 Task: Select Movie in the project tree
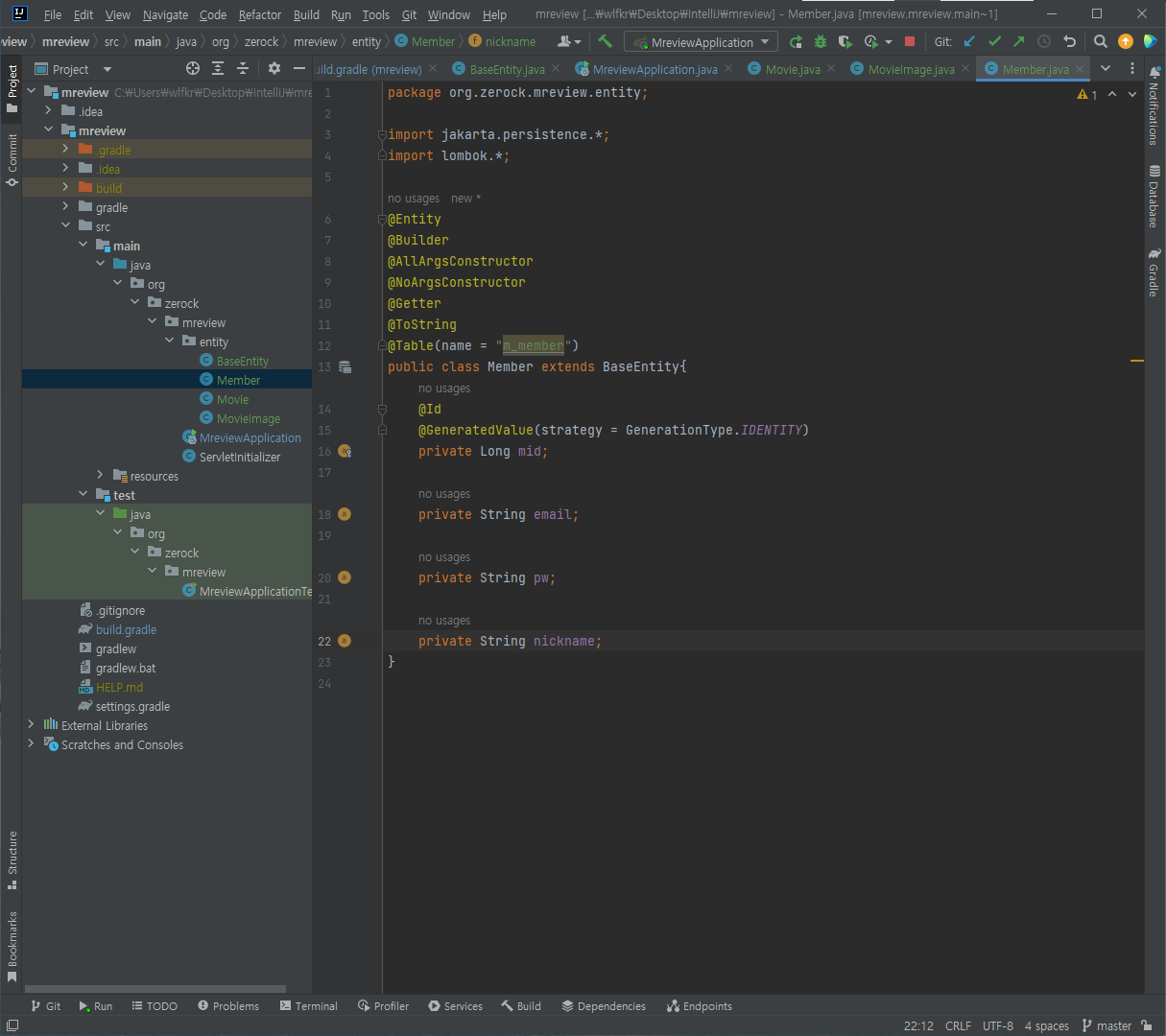(232, 399)
